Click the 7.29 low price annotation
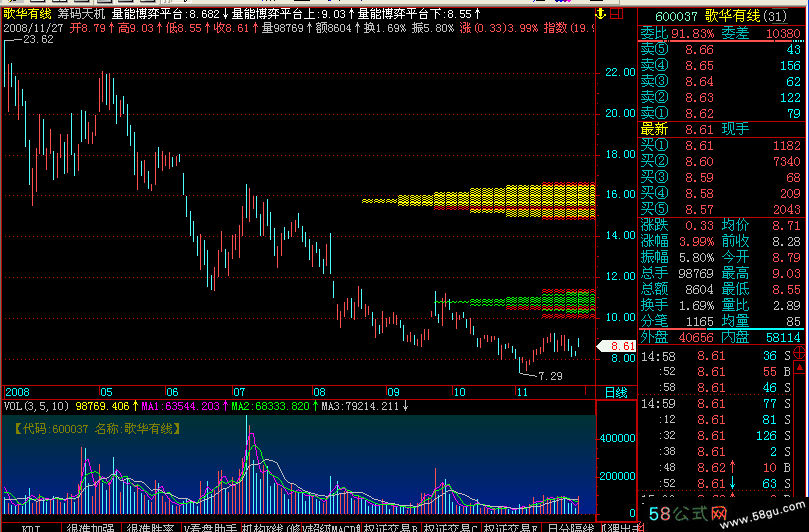Screen dimensions: 809x532 pos(551,376)
